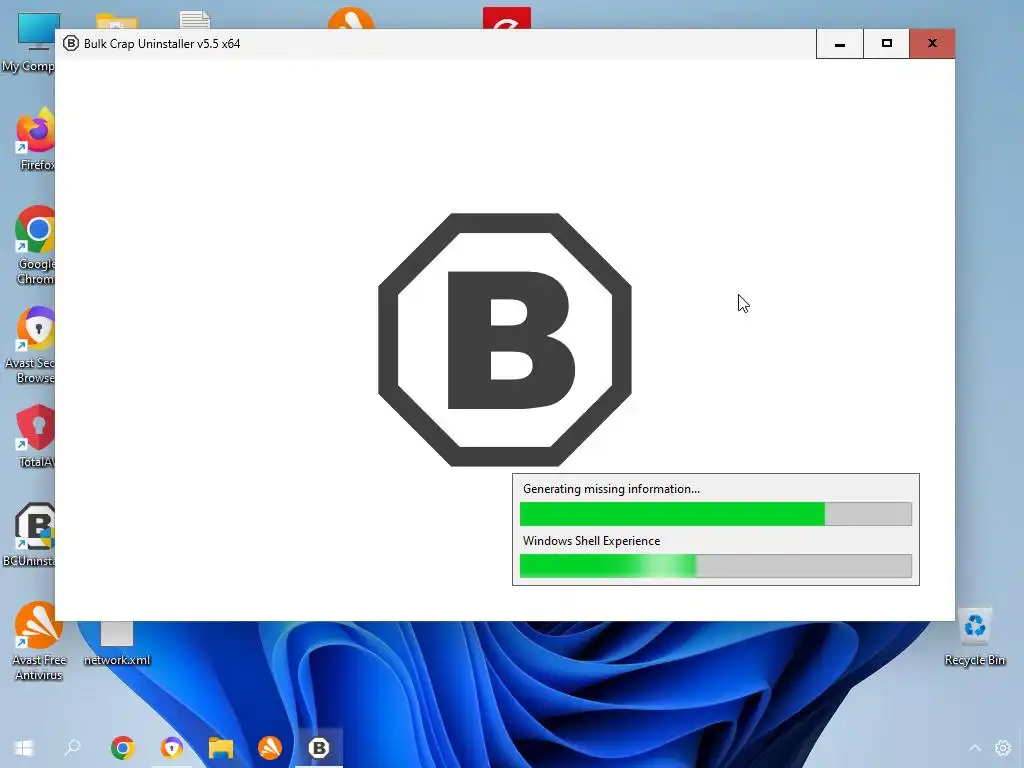Screen dimensions: 1024x768
Task: Launch Avast Secure Browser from taskbar
Action: (x=172, y=748)
